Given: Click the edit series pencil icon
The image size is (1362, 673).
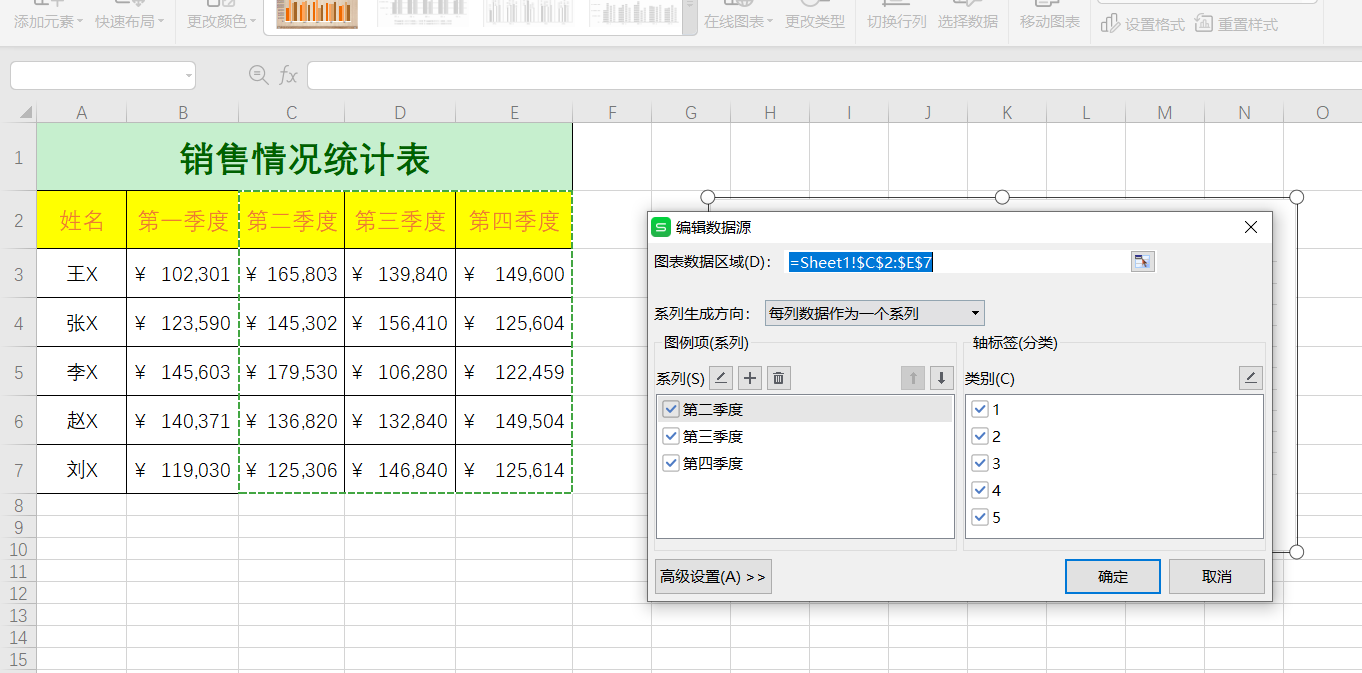Looking at the screenshot, I should [x=721, y=378].
